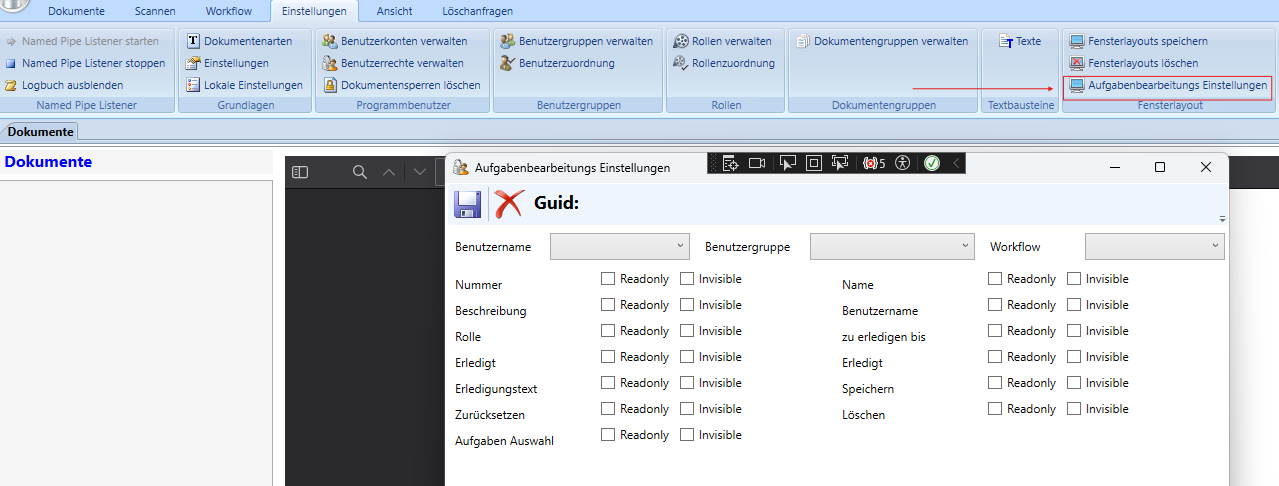Open the Benutzergruppe combo box
The height and width of the screenshot is (486, 1279).
tap(892, 246)
